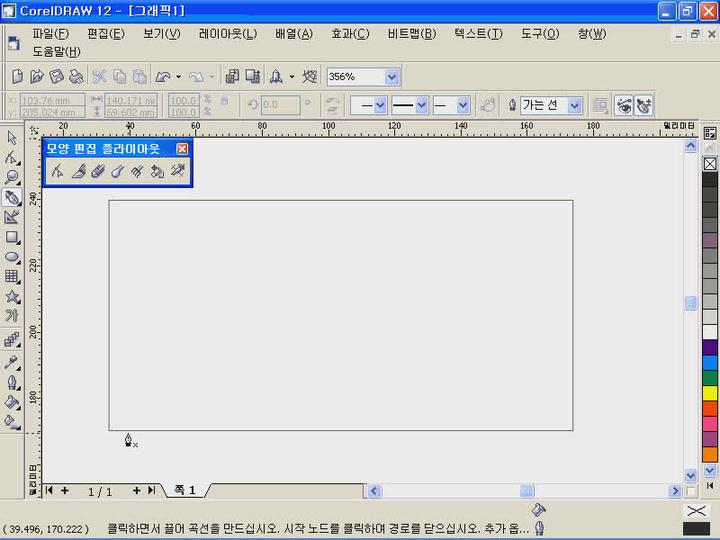The width and height of the screenshot is (720, 540).
Task: Select the Zoom magnifier tool
Action: point(12,177)
